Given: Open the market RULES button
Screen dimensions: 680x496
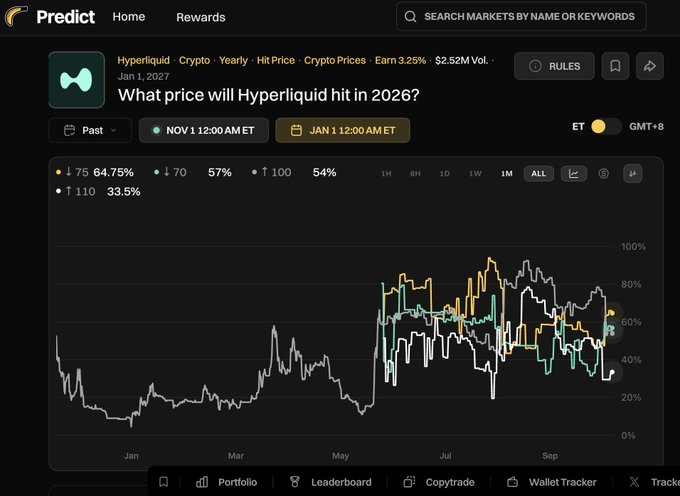Looking at the screenshot, I should click(x=554, y=66).
